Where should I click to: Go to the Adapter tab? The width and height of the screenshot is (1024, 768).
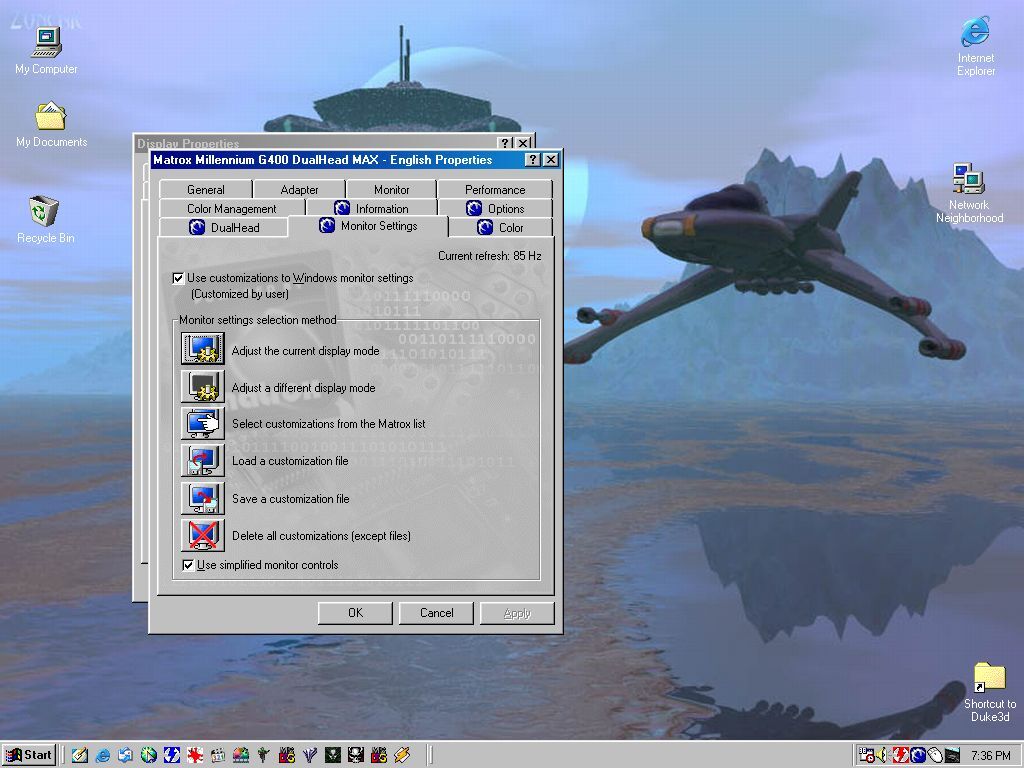(x=299, y=189)
